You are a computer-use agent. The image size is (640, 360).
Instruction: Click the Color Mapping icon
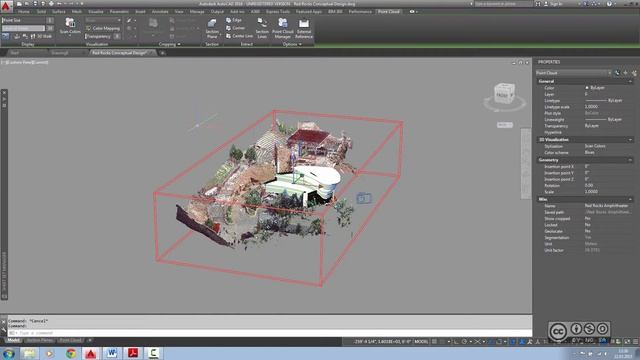point(89,28)
